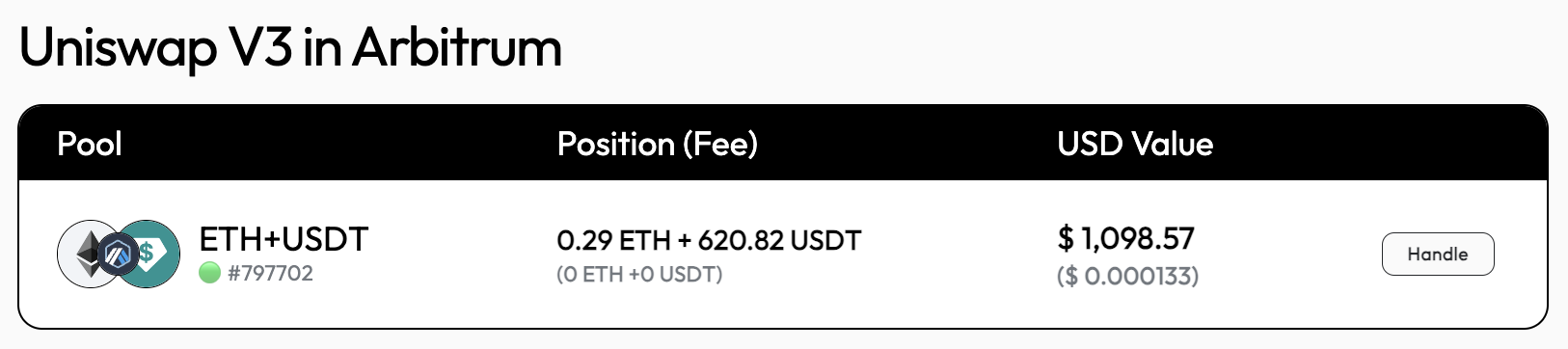Click the black table header bar
Screen dimensions: 1568x349
(783, 144)
